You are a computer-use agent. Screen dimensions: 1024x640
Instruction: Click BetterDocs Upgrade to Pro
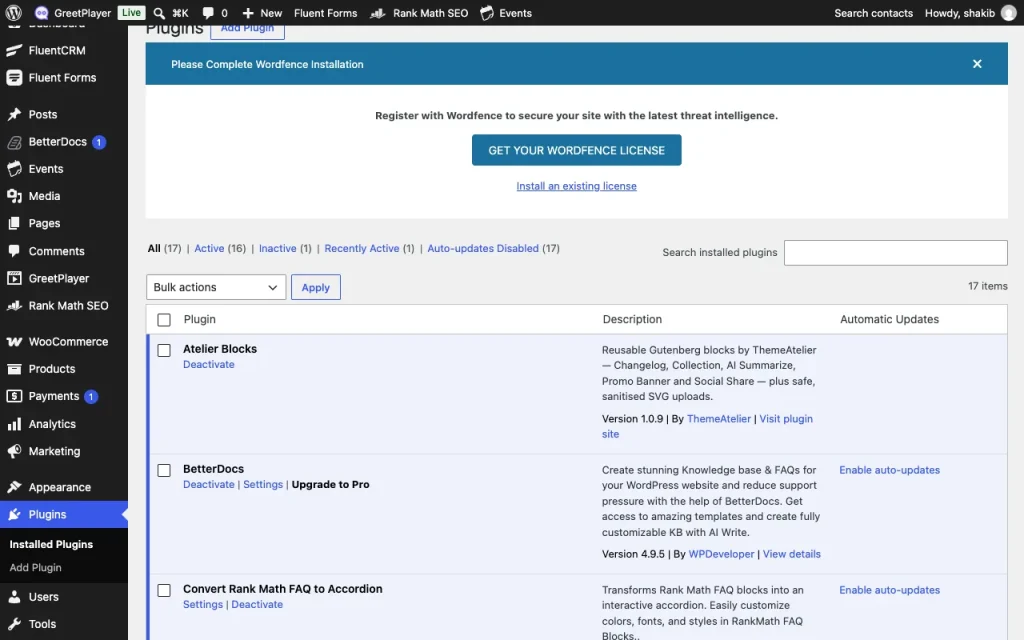point(330,485)
